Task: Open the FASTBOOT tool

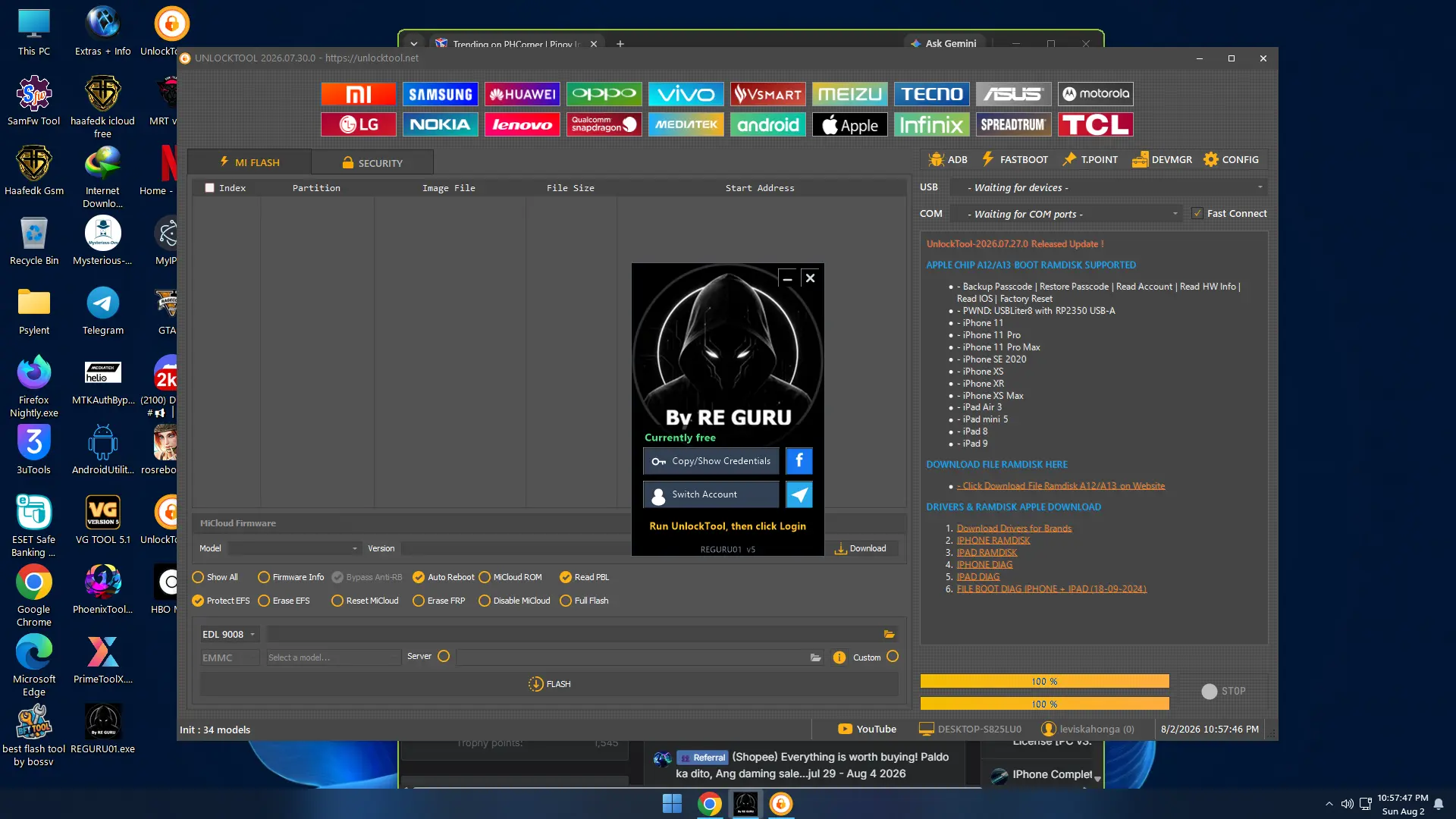Action: pos(1015,159)
